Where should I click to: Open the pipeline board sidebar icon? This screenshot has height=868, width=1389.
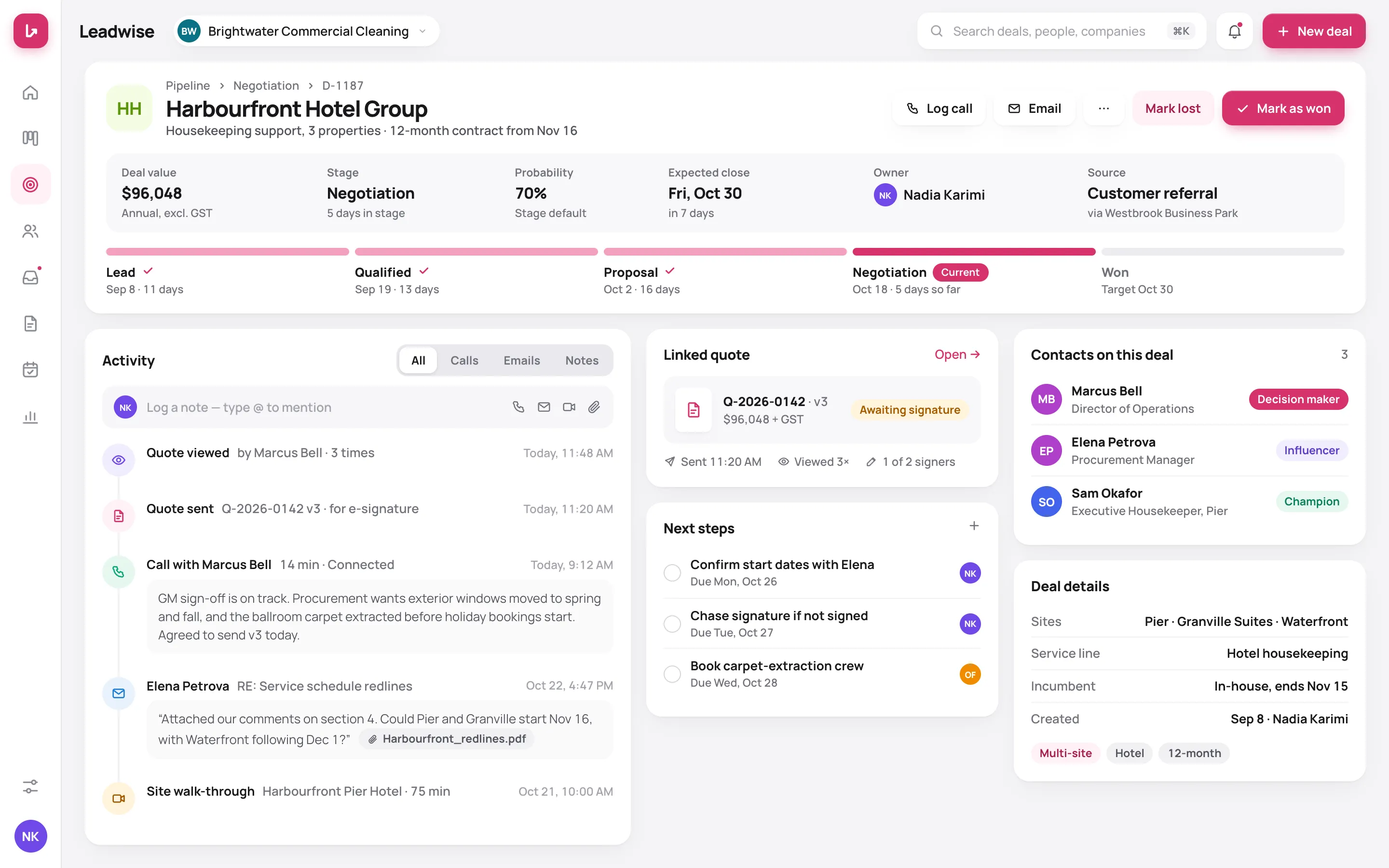click(x=30, y=138)
